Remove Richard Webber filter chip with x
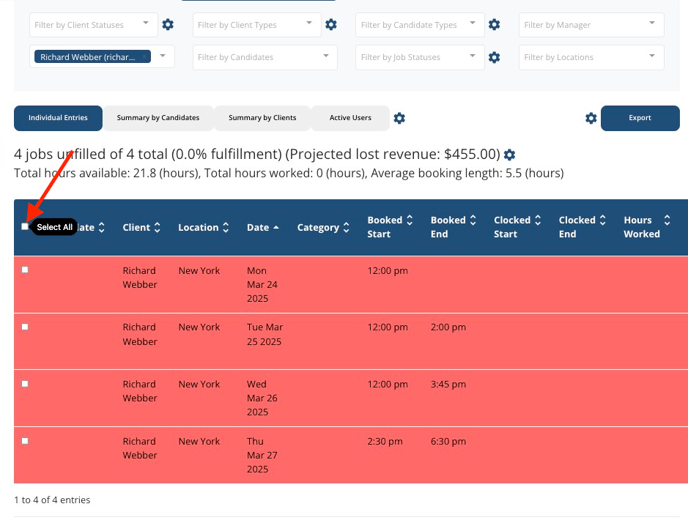The width and height of the screenshot is (688, 523). click(144, 57)
